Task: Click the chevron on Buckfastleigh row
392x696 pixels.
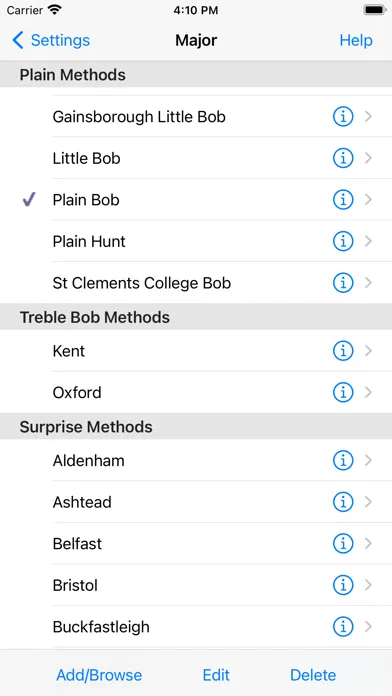Action: point(368,627)
